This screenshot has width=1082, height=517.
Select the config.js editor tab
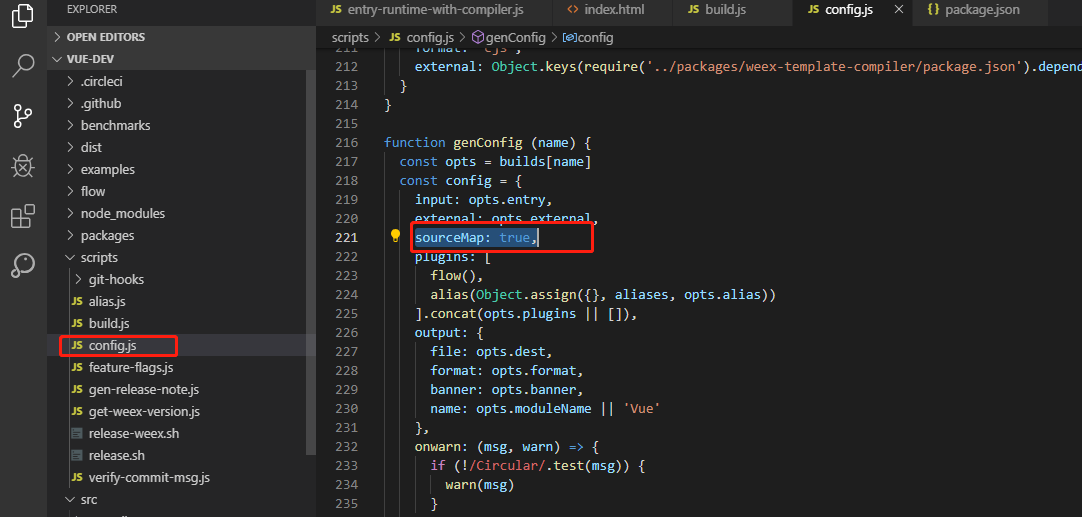click(x=852, y=10)
